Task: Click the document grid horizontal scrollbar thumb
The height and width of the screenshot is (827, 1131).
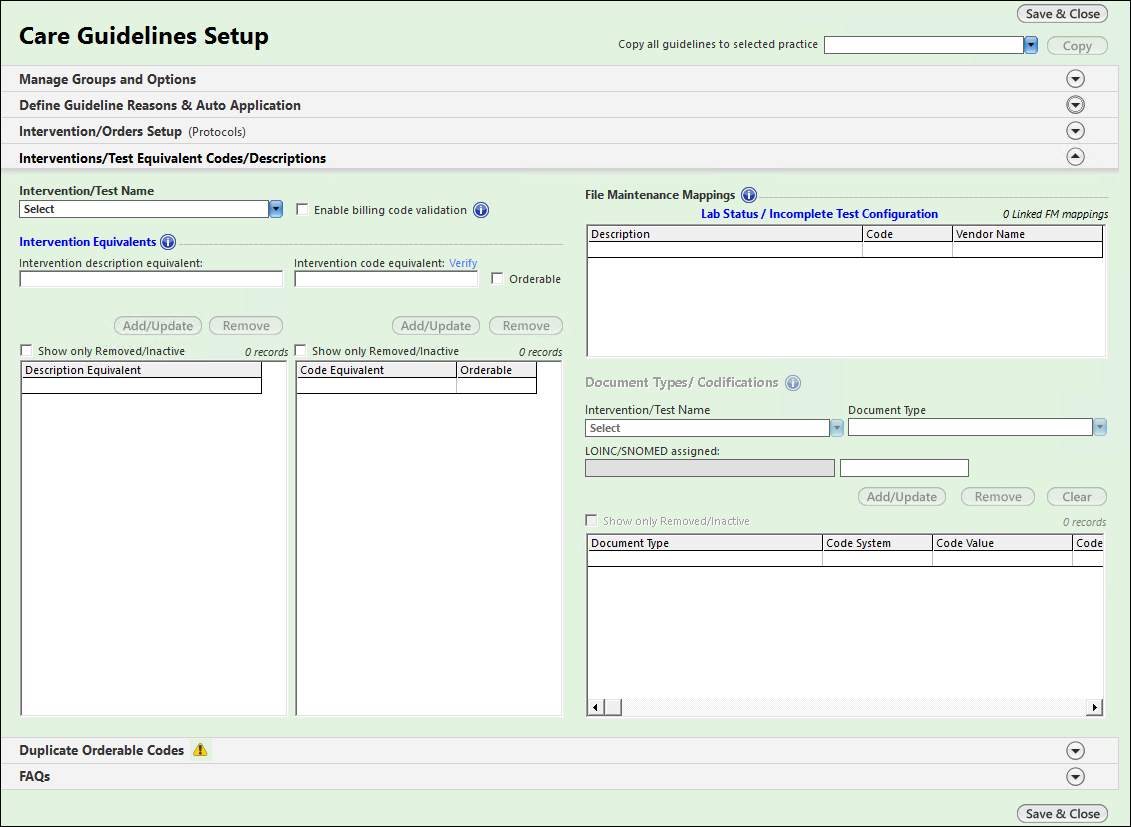Action: click(612, 707)
